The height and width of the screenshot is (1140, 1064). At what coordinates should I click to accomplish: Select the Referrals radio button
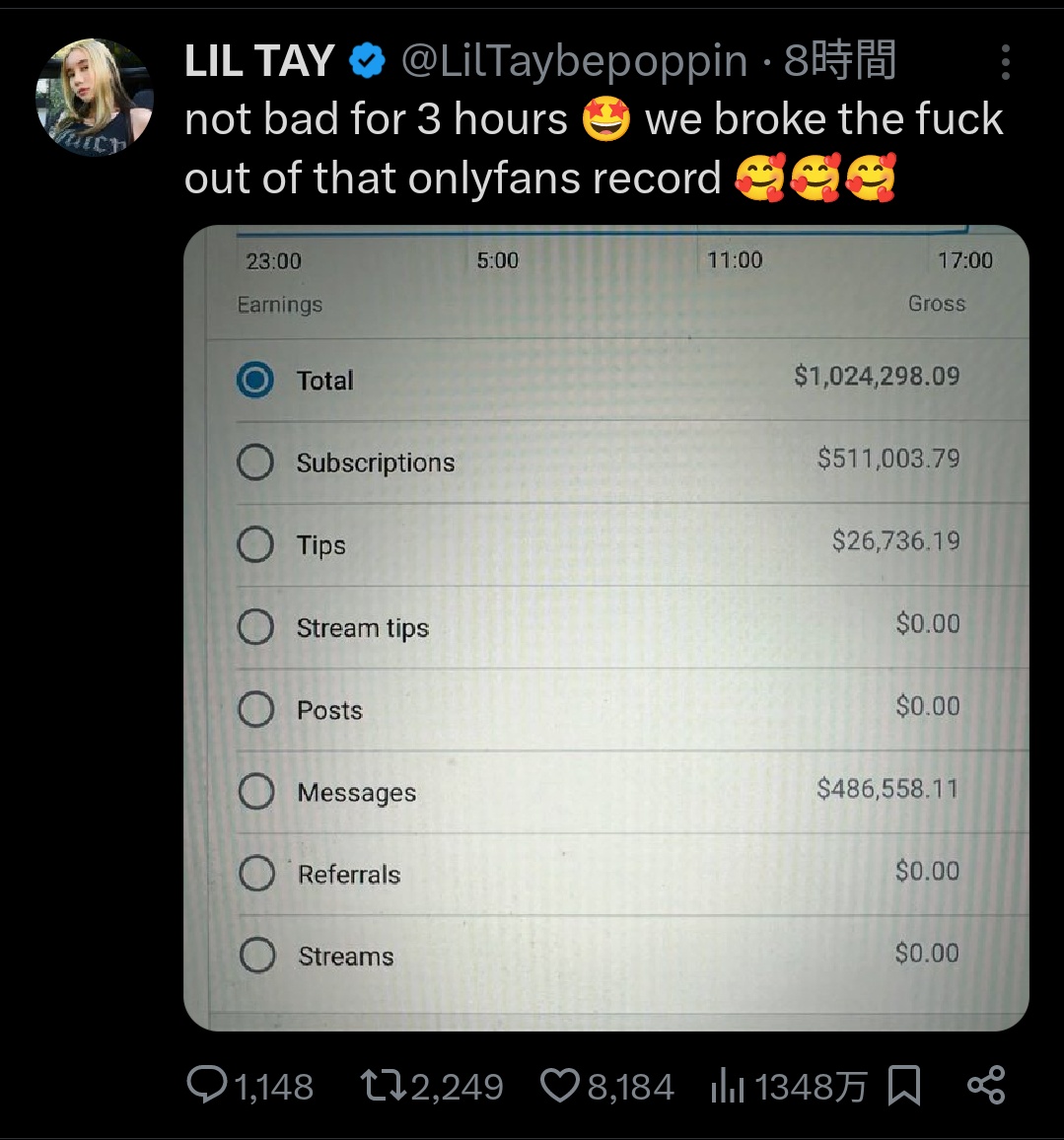[257, 873]
